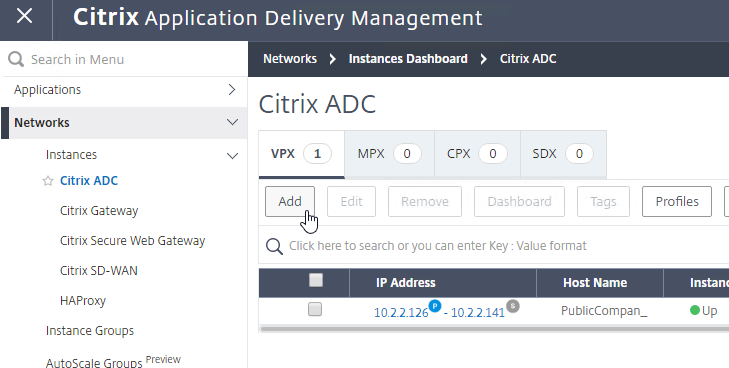The height and width of the screenshot is (368, 729).
Task: Expand the Applications menu section
Action: tap(232, 90)
